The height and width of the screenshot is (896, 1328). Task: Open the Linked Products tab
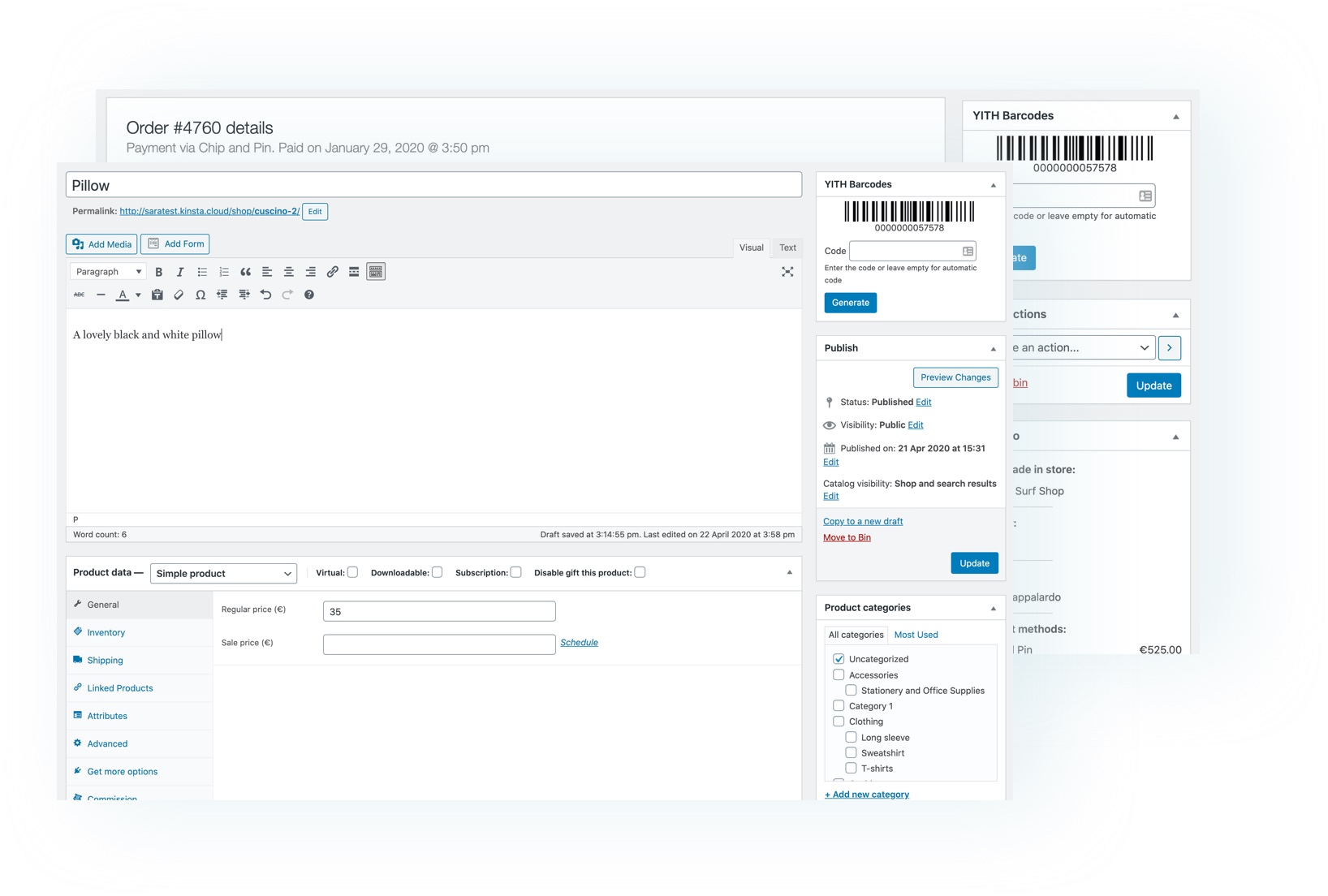click(x=119, y=688)
